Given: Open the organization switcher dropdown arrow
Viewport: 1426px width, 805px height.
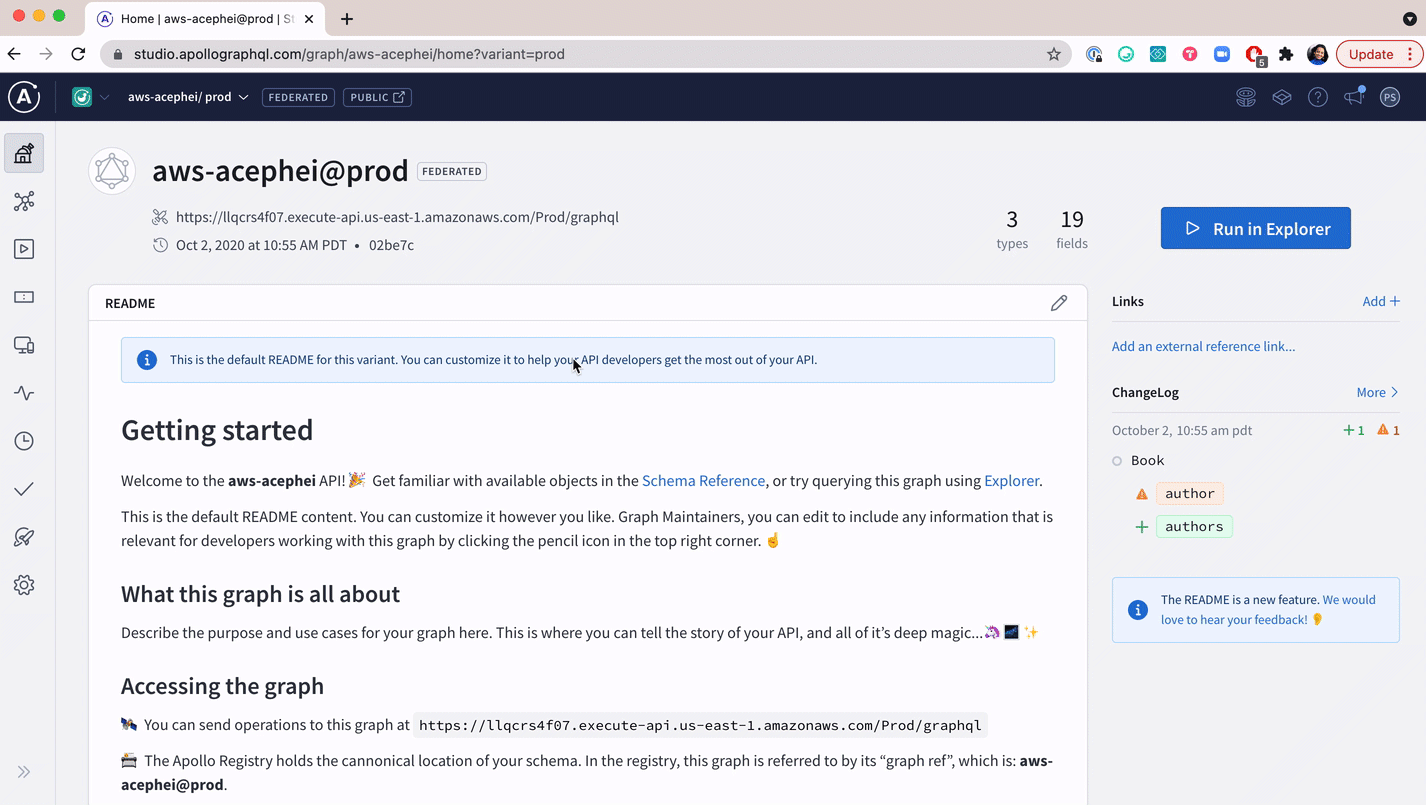Looking at the screenshot, I should [x=104, y=97].
